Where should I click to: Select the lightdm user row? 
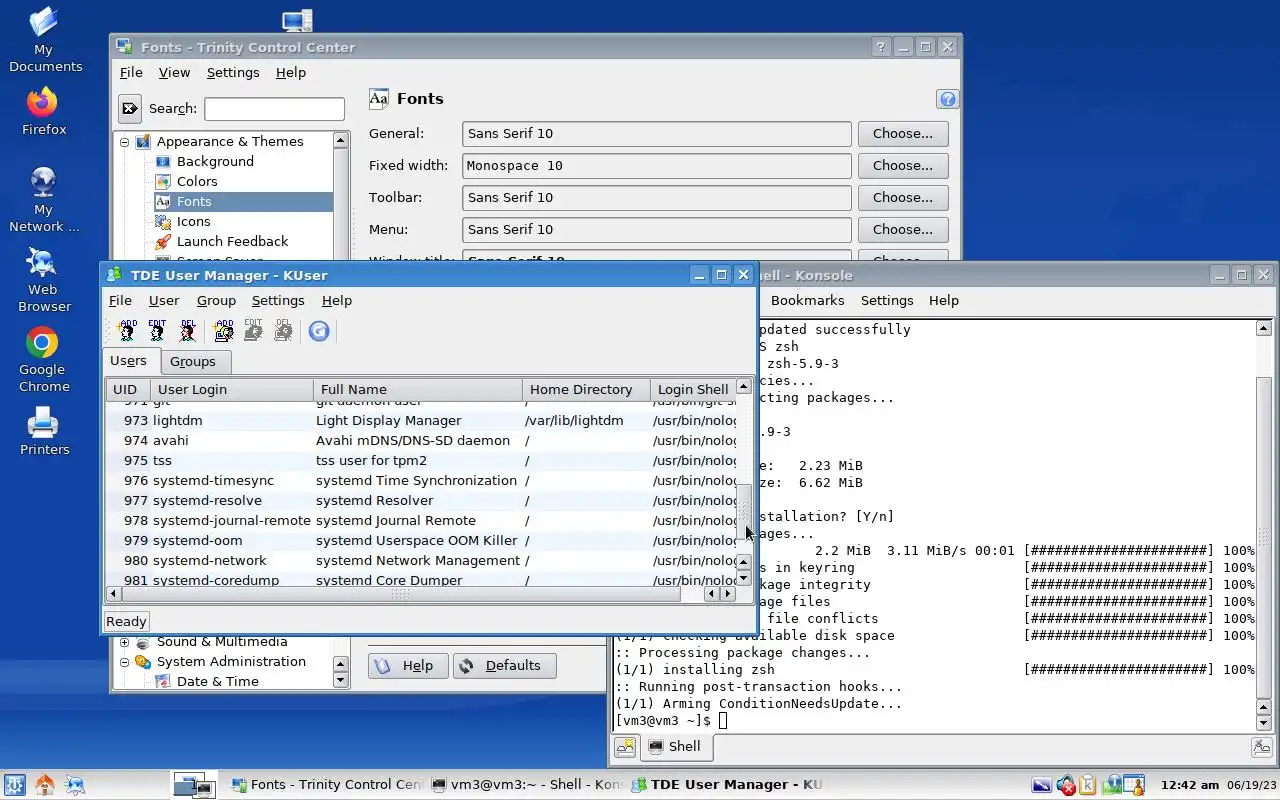421,421
